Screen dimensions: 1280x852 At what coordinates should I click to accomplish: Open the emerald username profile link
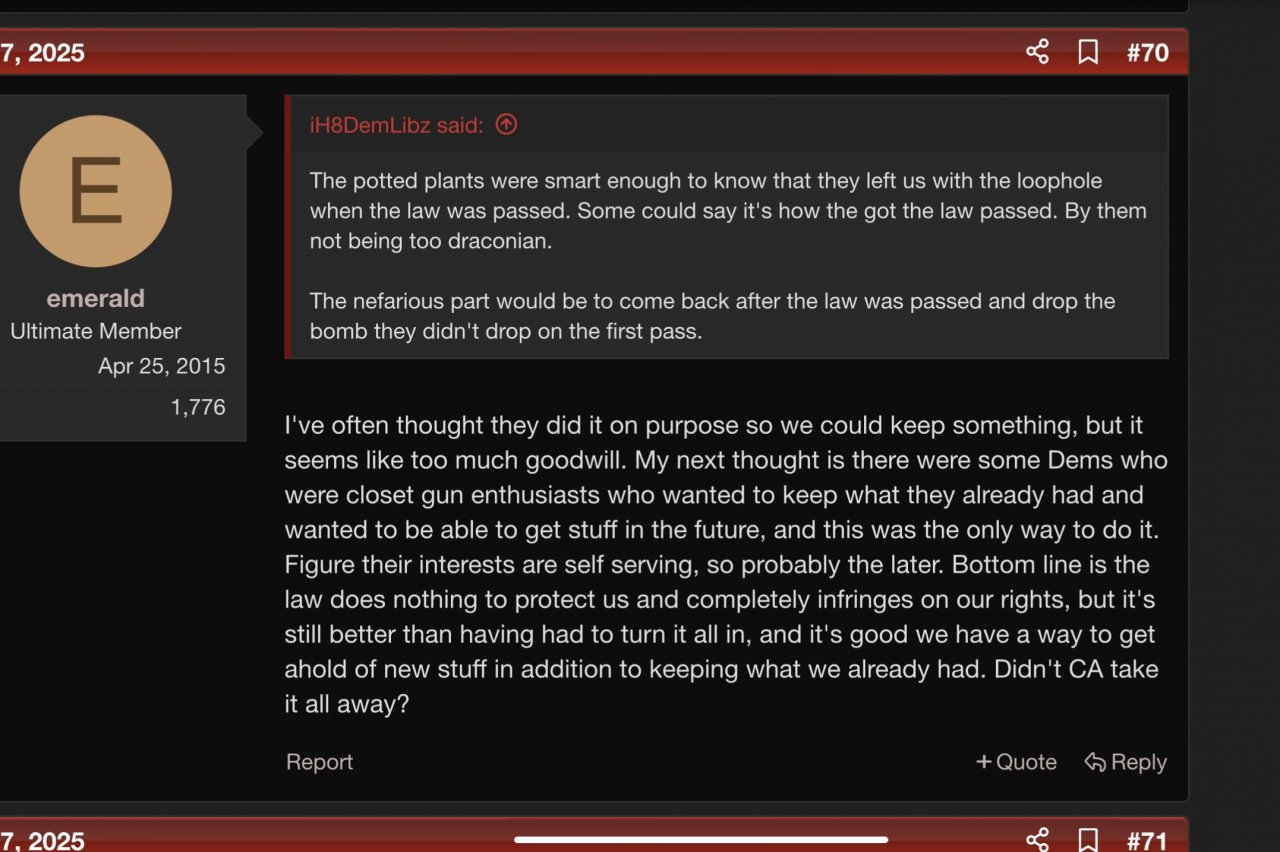(96, 298)
